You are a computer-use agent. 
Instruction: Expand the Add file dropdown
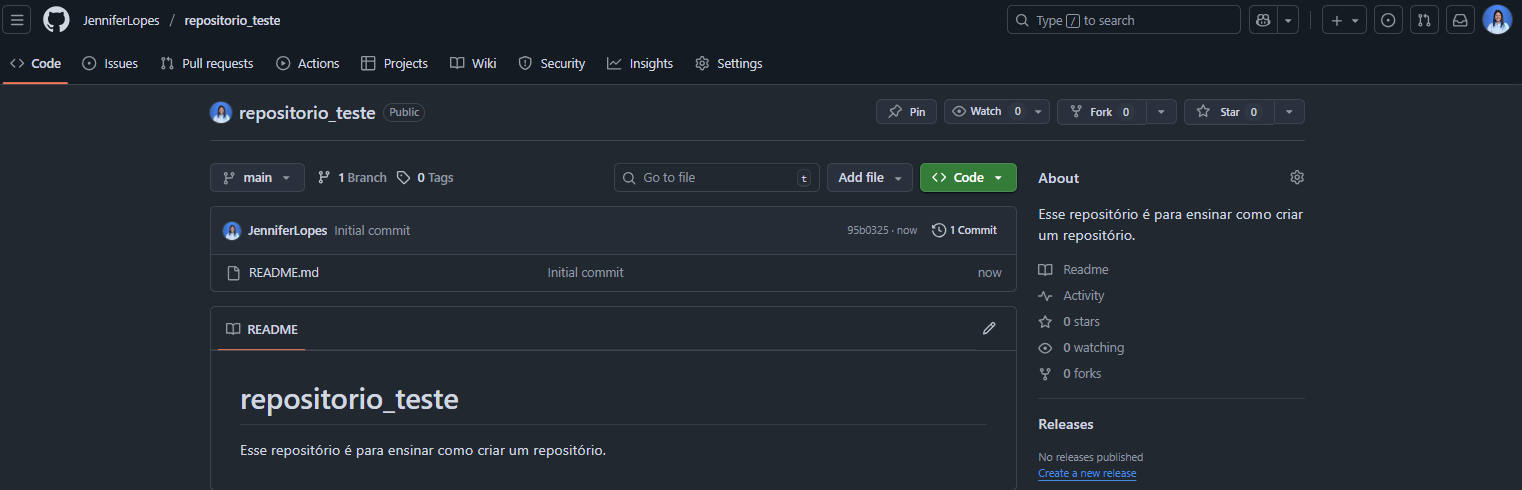pos(869,177)
